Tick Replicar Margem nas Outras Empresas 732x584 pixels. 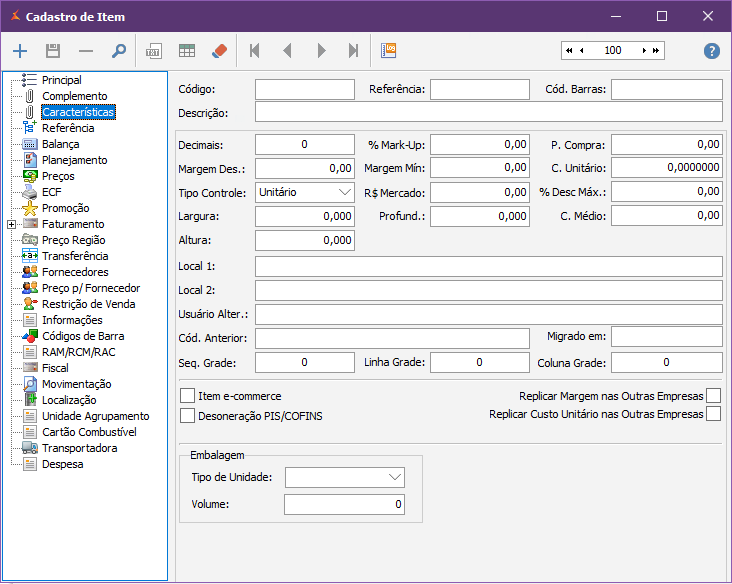point(713,396)
